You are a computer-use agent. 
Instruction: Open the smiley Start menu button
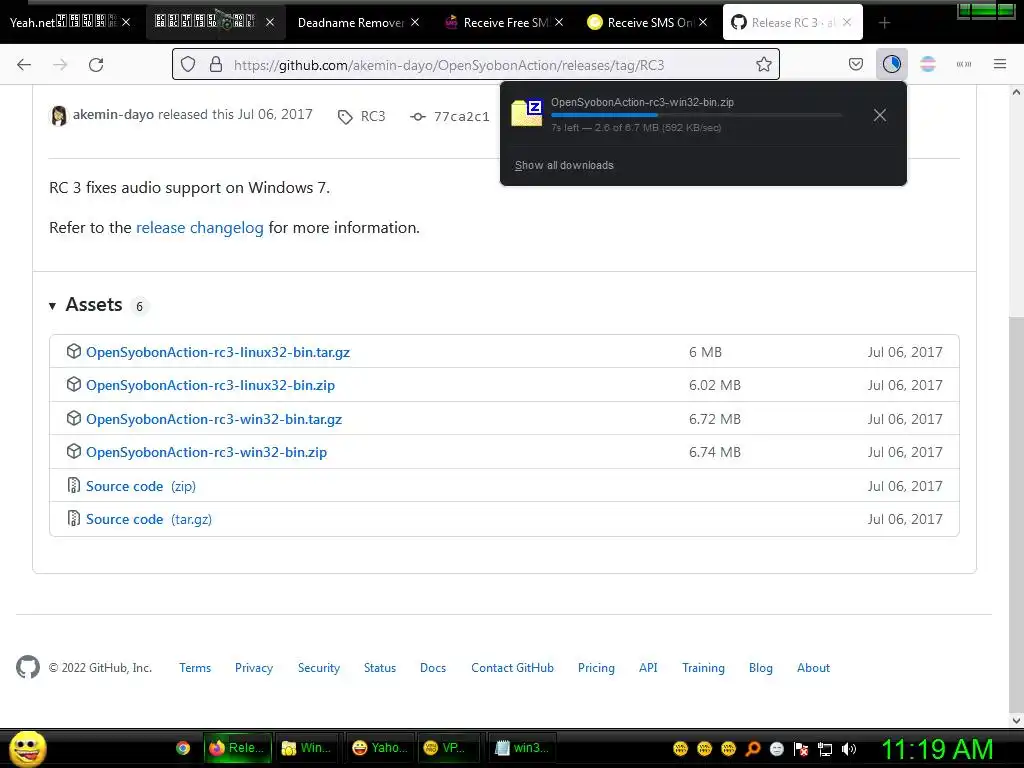click(x=27, y=748)
